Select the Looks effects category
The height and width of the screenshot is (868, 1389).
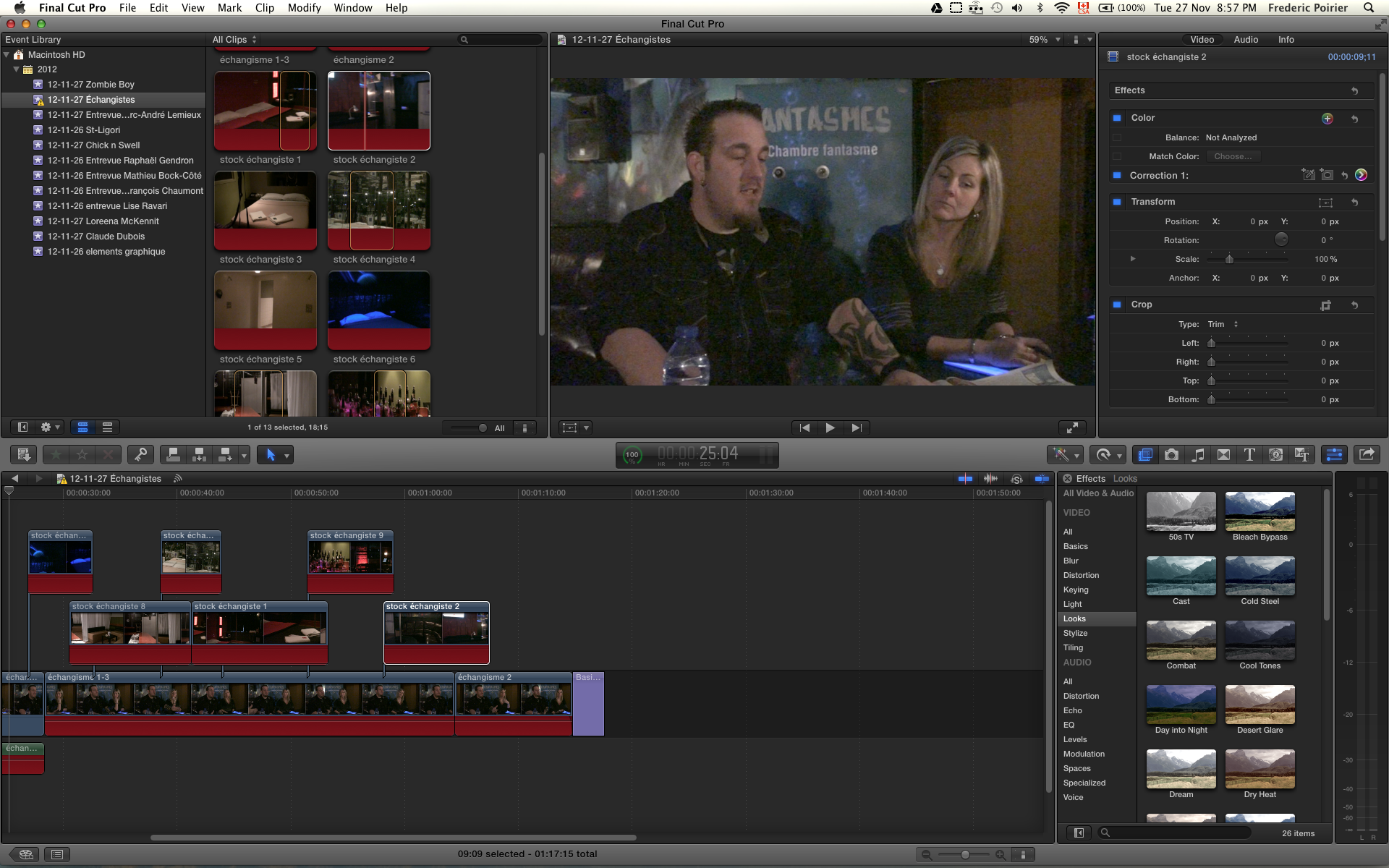[1074, 618]
